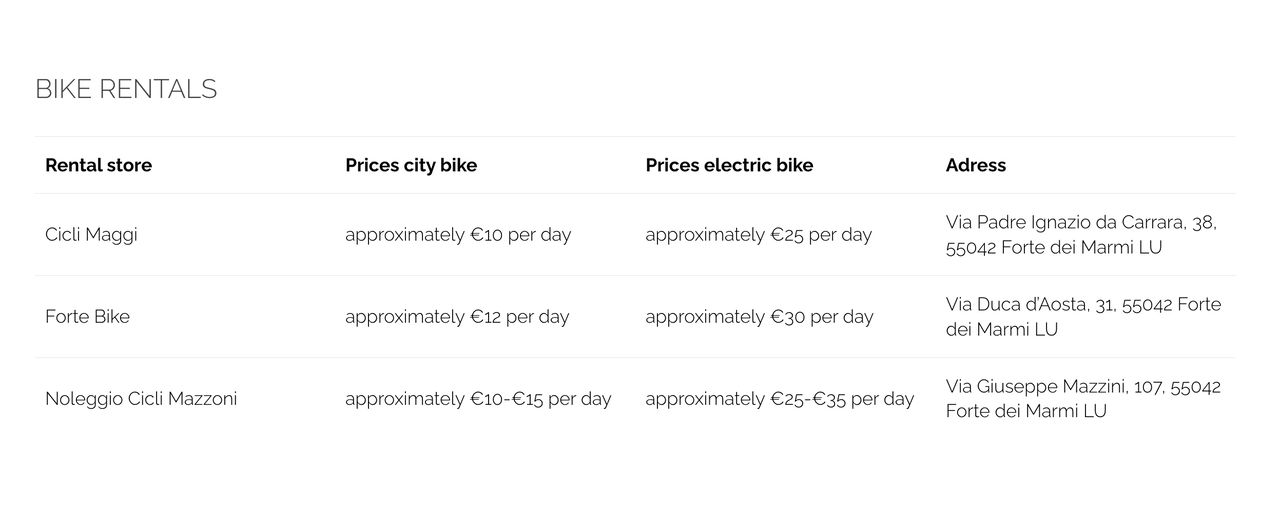Image resolution: width=1280 pixels, height=509 pixels.
Task: Select Forte Bike electric price €30
Action: [x=759, y=317]
